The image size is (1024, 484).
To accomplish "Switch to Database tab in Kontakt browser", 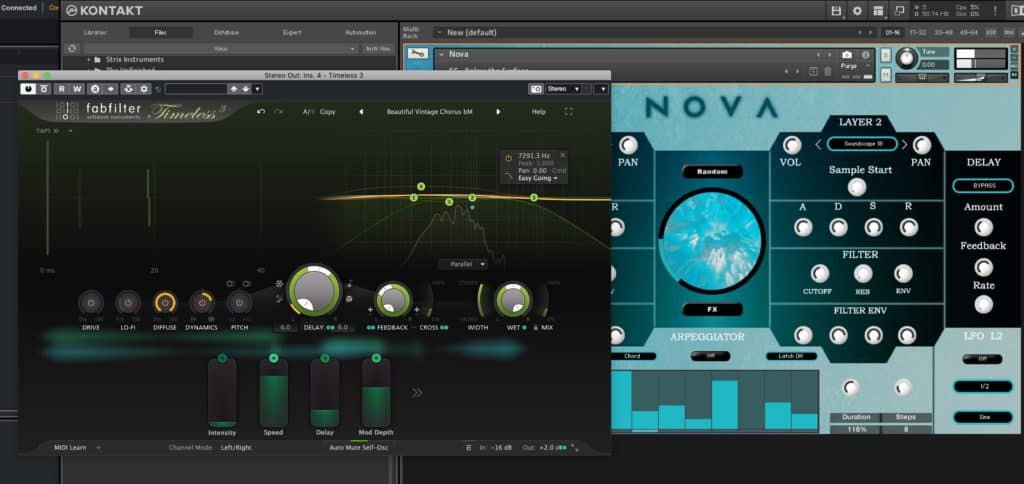I will click(227, 32).
